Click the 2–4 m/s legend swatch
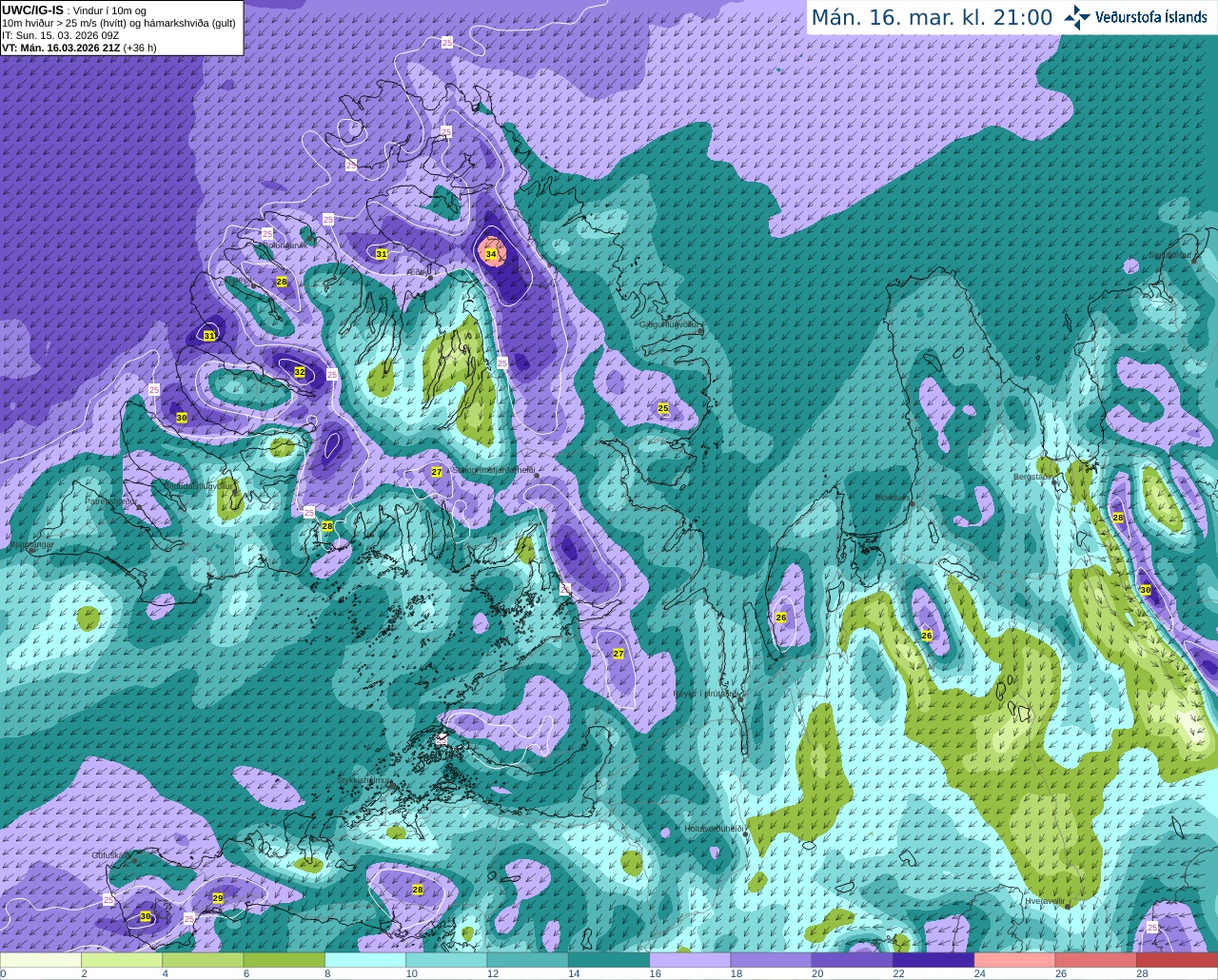Screen dimensions: 1218x980 (122, 960)
